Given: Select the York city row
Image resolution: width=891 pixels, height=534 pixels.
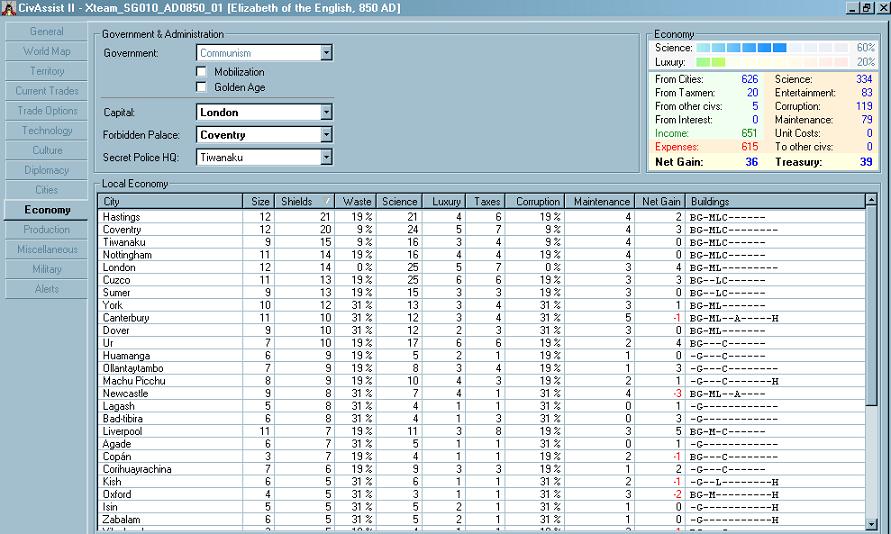Looking at the screenshot, I should pos(481,305).
